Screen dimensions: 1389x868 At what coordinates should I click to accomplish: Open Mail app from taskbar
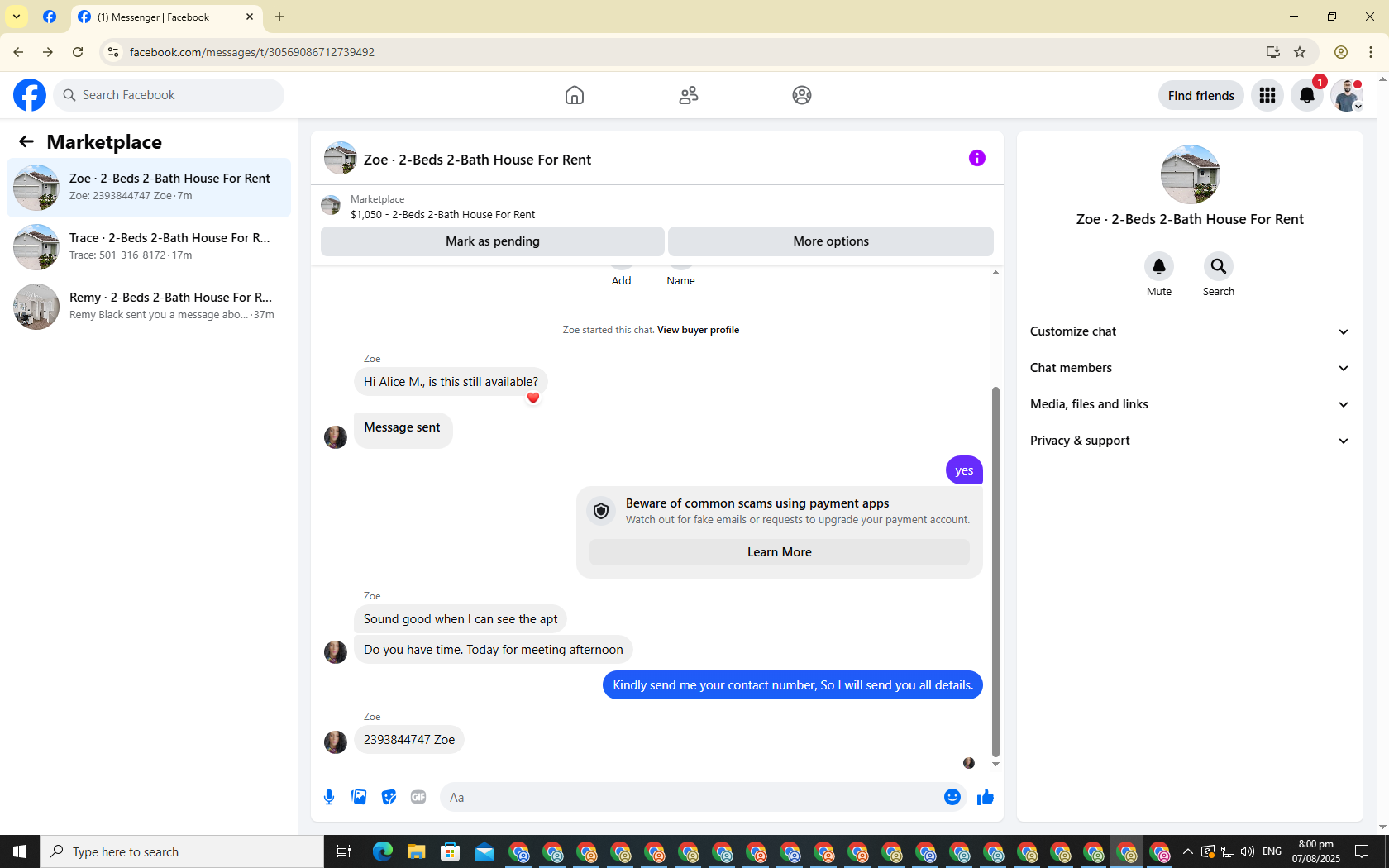point(484,851)
